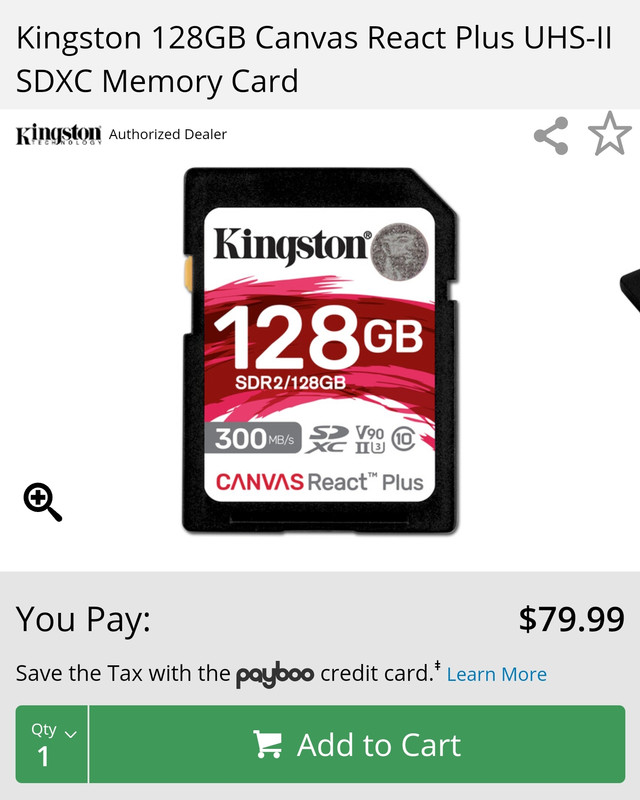The image size is (640, 800).
Task: Tap the footnote dagger after credit card
Action: pyautogui.click(x=437, y=665)
